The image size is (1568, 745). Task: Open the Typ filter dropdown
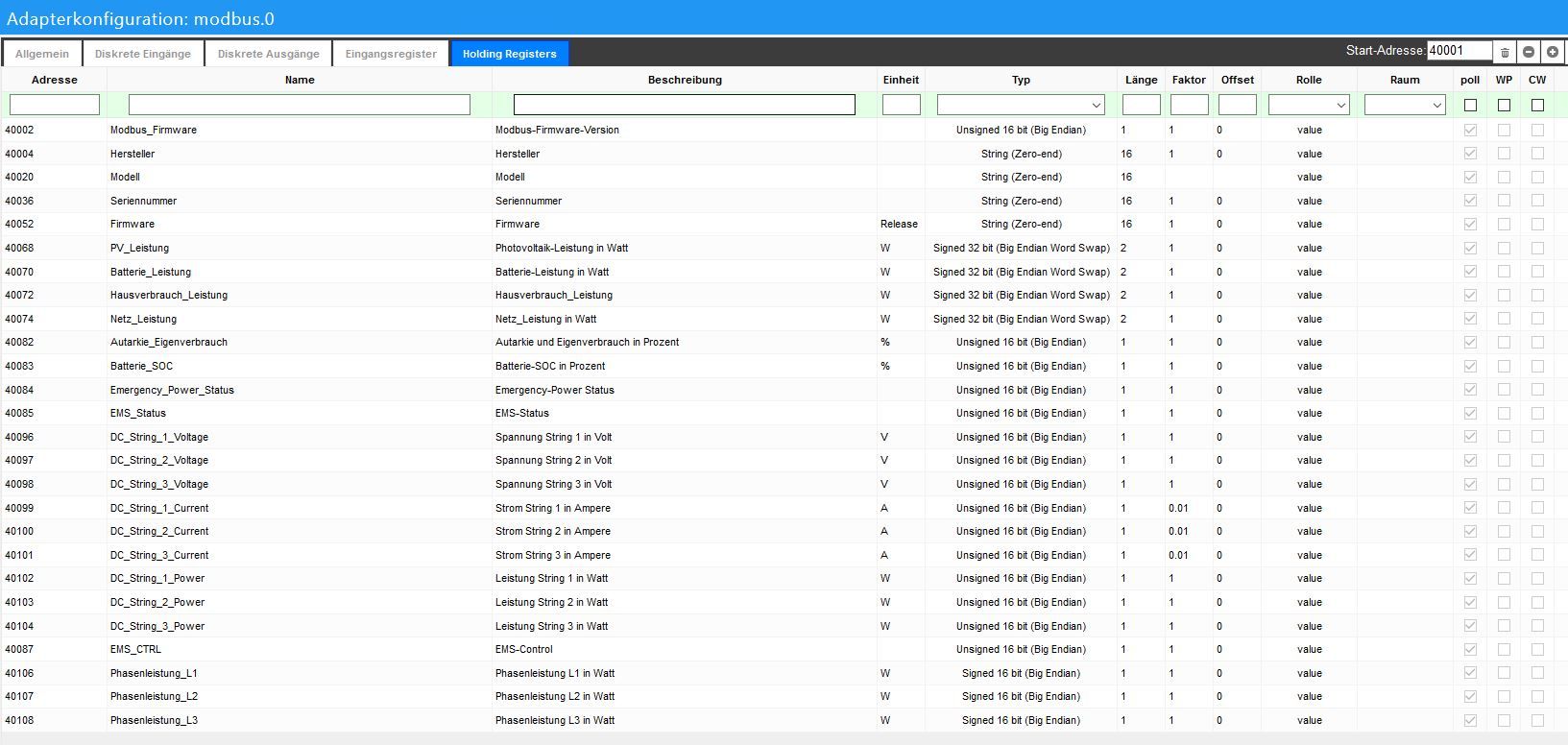1021,105
